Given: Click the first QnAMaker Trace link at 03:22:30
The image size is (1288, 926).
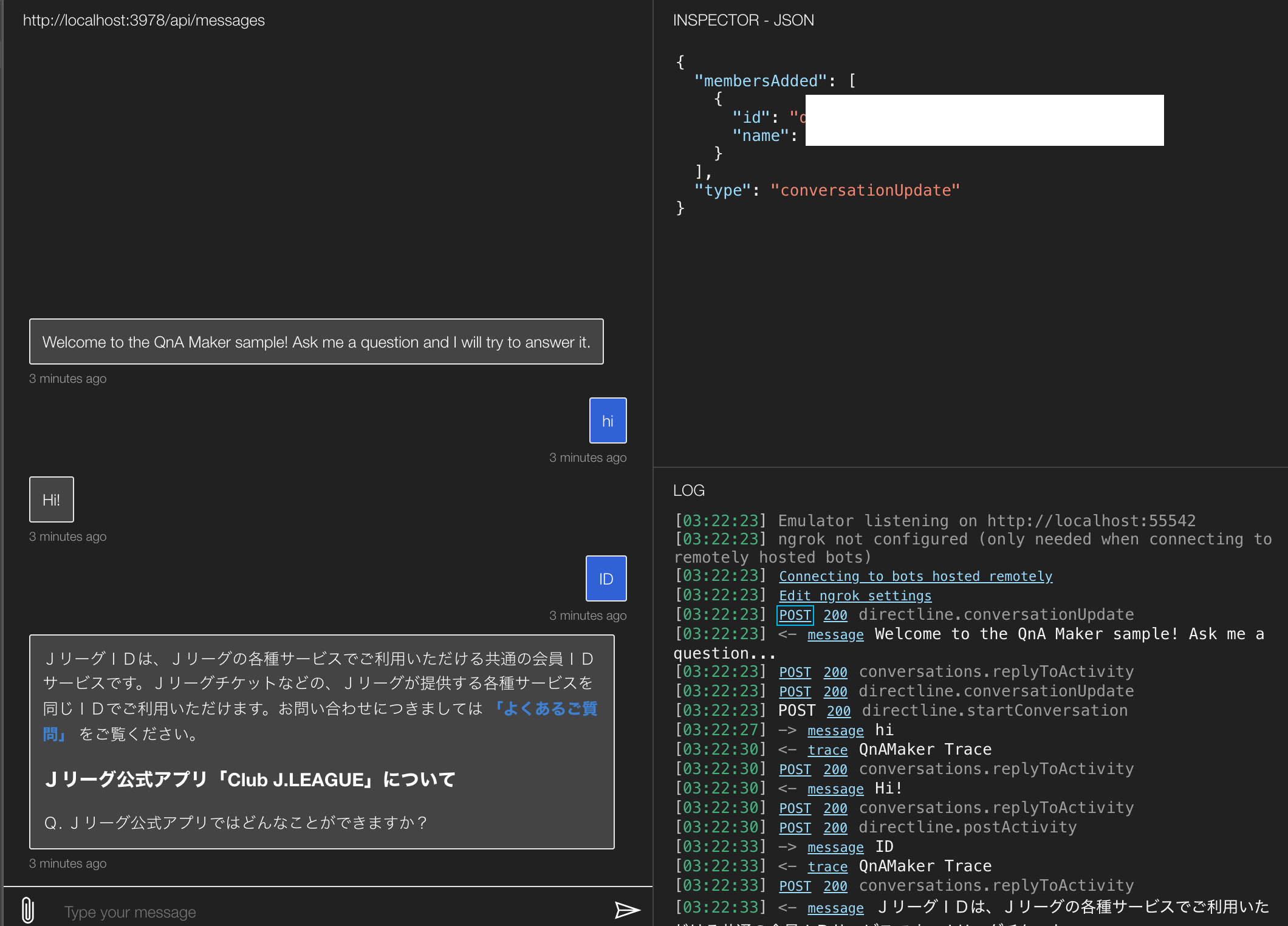Looking at the screenshot, I should pyautogui.click(x=827, y=750).
